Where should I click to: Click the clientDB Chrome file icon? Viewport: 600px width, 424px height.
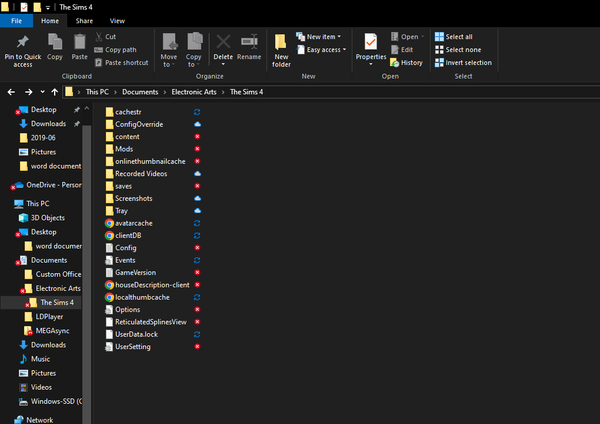pos(109,235)
